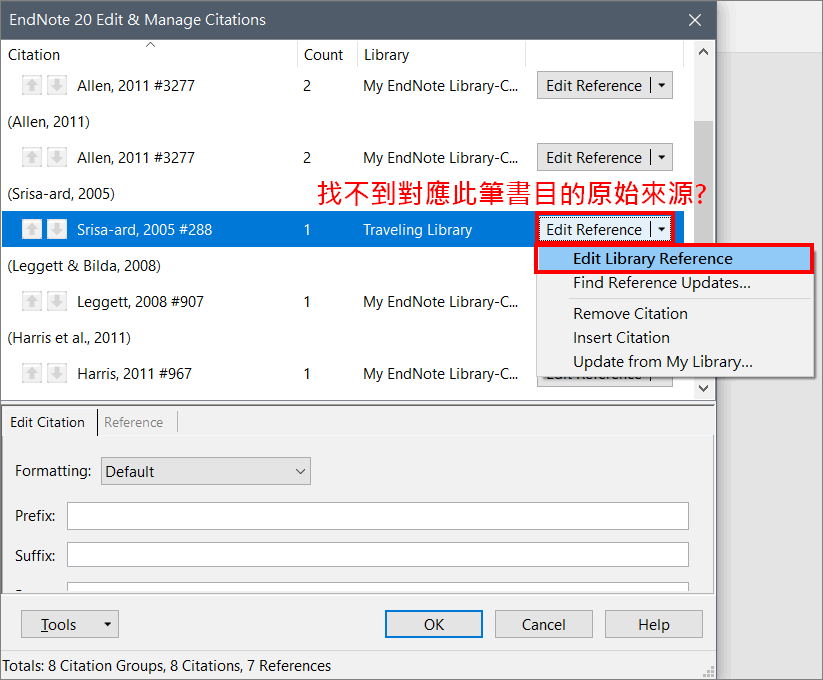The width and height of the screenshot is (823, 680).
Task: Move the Srisa-ard, 2005 #288 citation down
Action: pyautogui.click(x=57, y=229)
